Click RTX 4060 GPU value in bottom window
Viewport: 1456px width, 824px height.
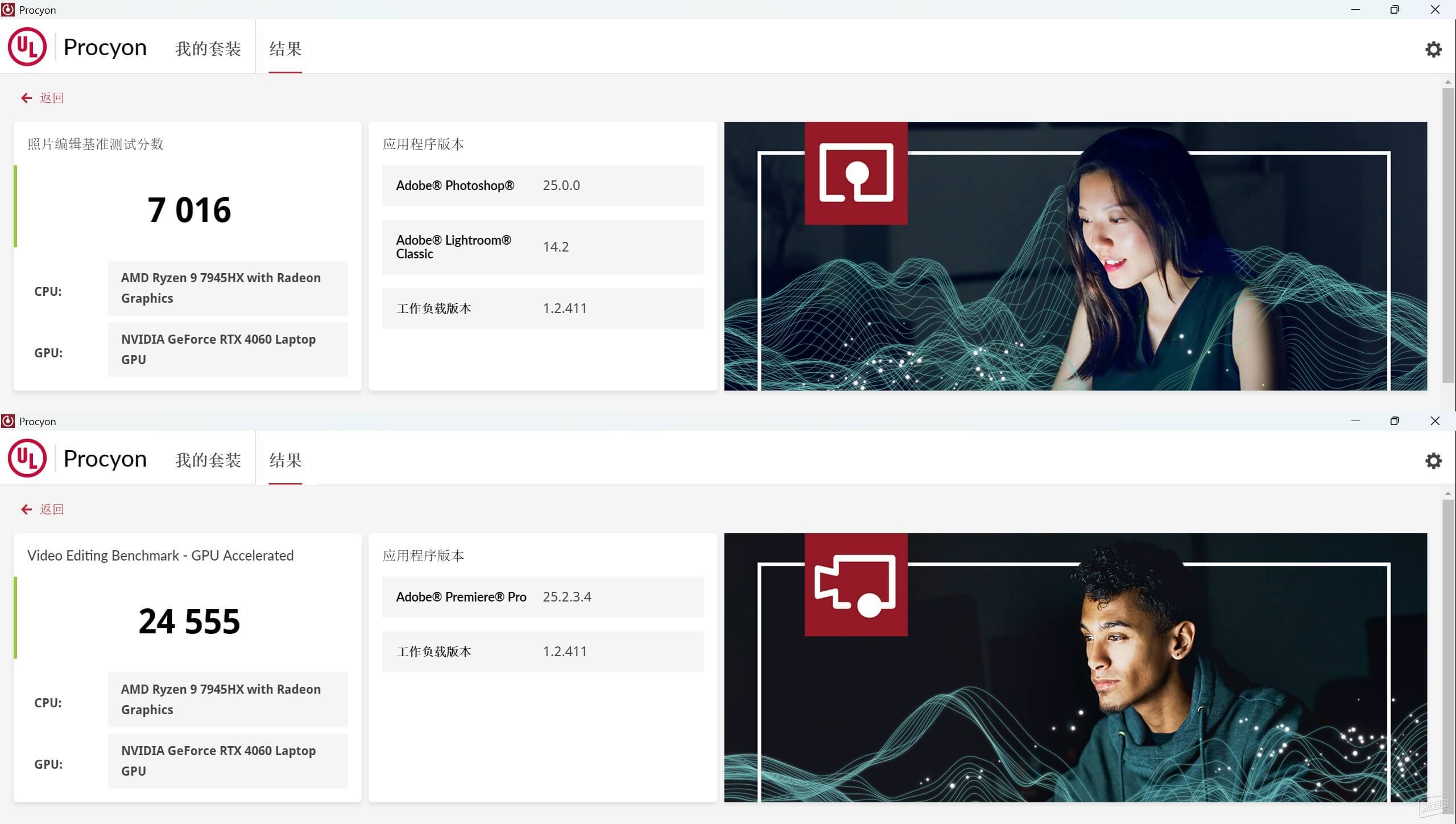(x=227, y=761)
